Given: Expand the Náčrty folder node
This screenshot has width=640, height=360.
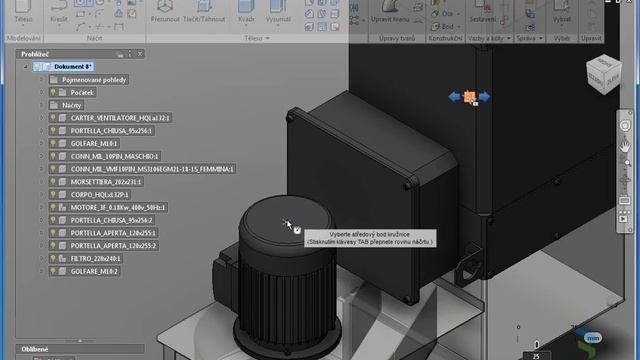Looking at the screenshot, I should pos(41,105).
